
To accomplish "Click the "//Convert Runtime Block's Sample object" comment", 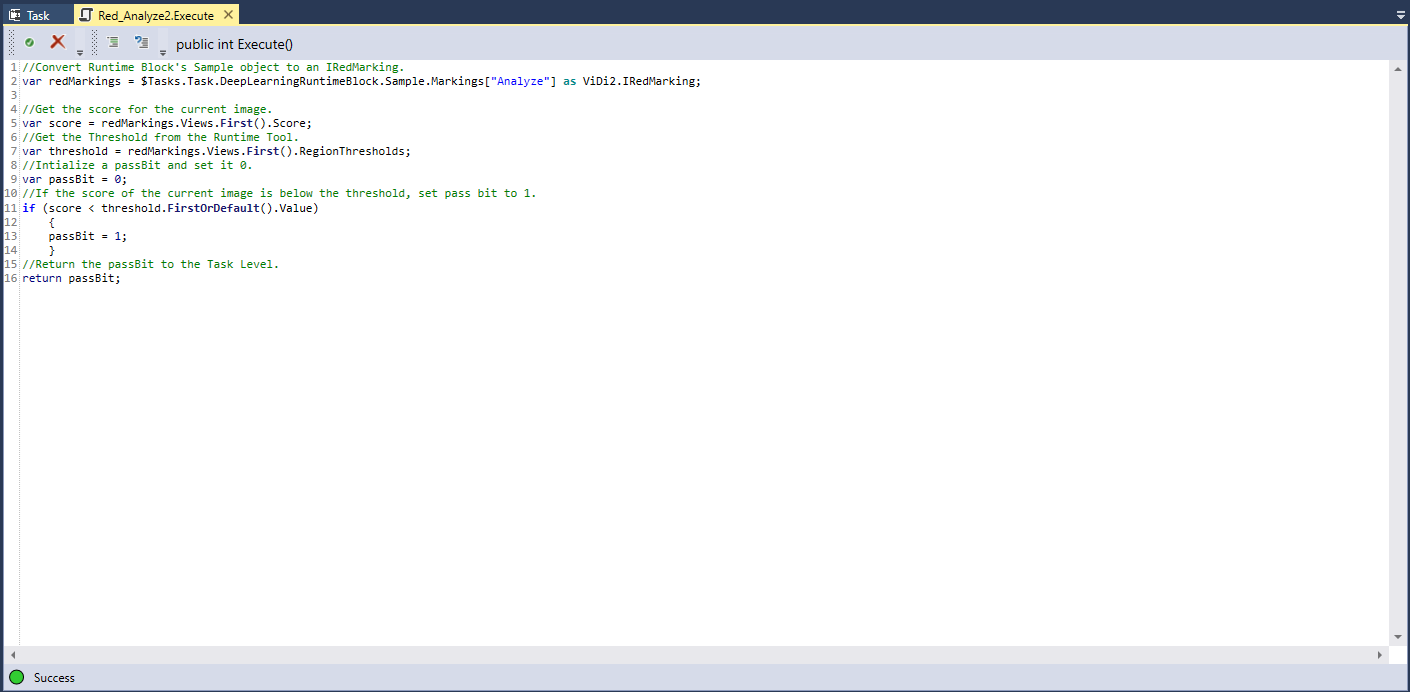I will [213, 67].
